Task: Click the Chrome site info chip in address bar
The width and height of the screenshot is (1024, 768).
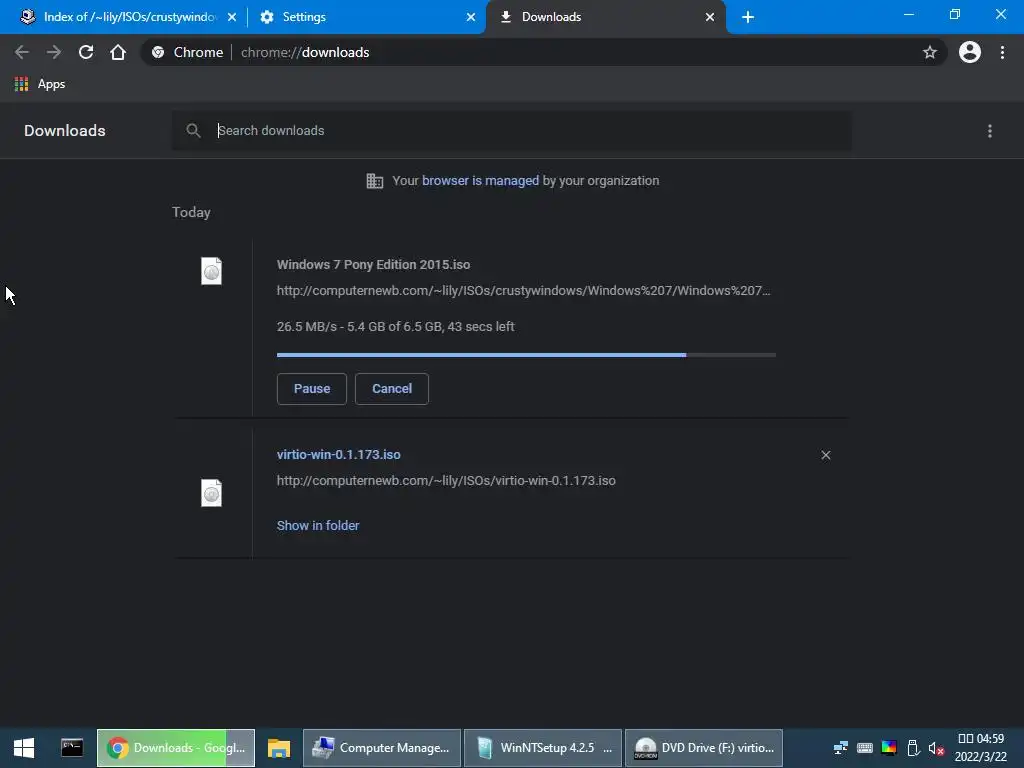Action: pos(187,52)
